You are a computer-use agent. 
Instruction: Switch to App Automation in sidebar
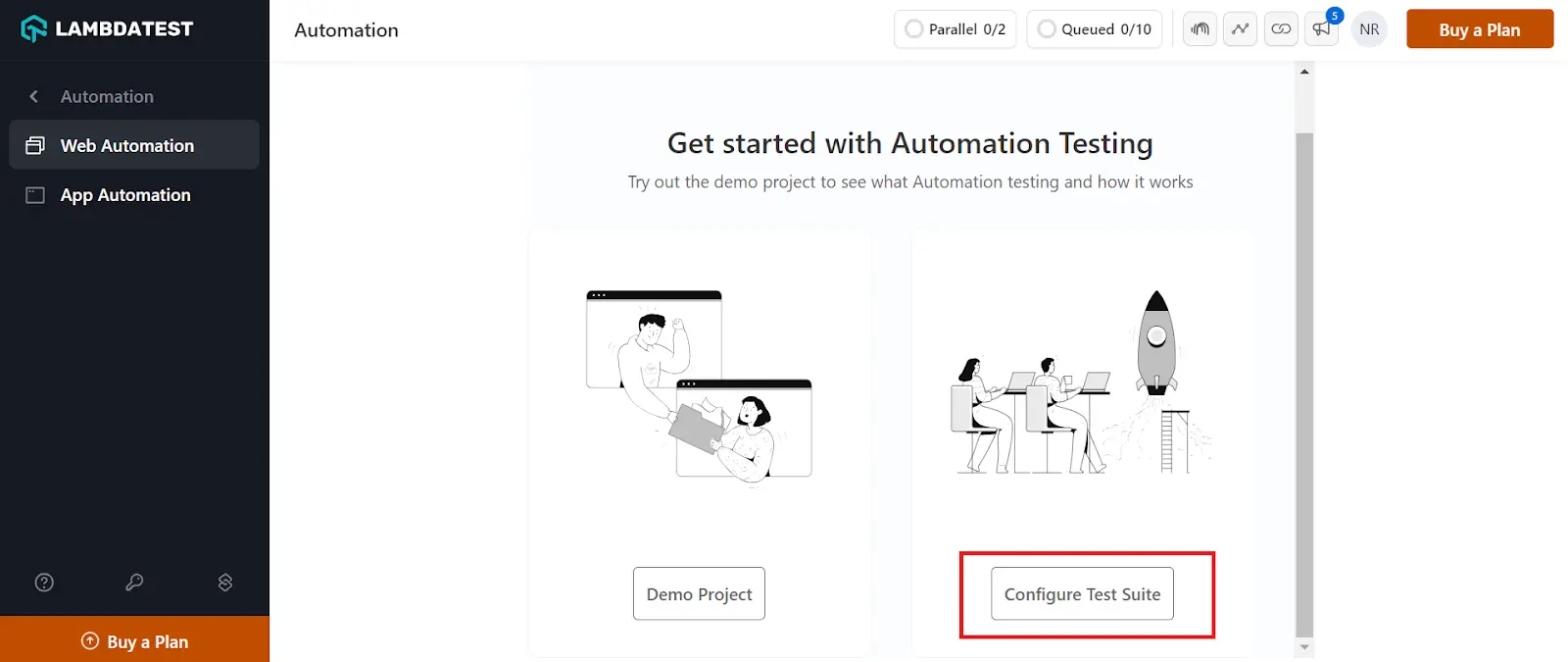pos(124,195)
